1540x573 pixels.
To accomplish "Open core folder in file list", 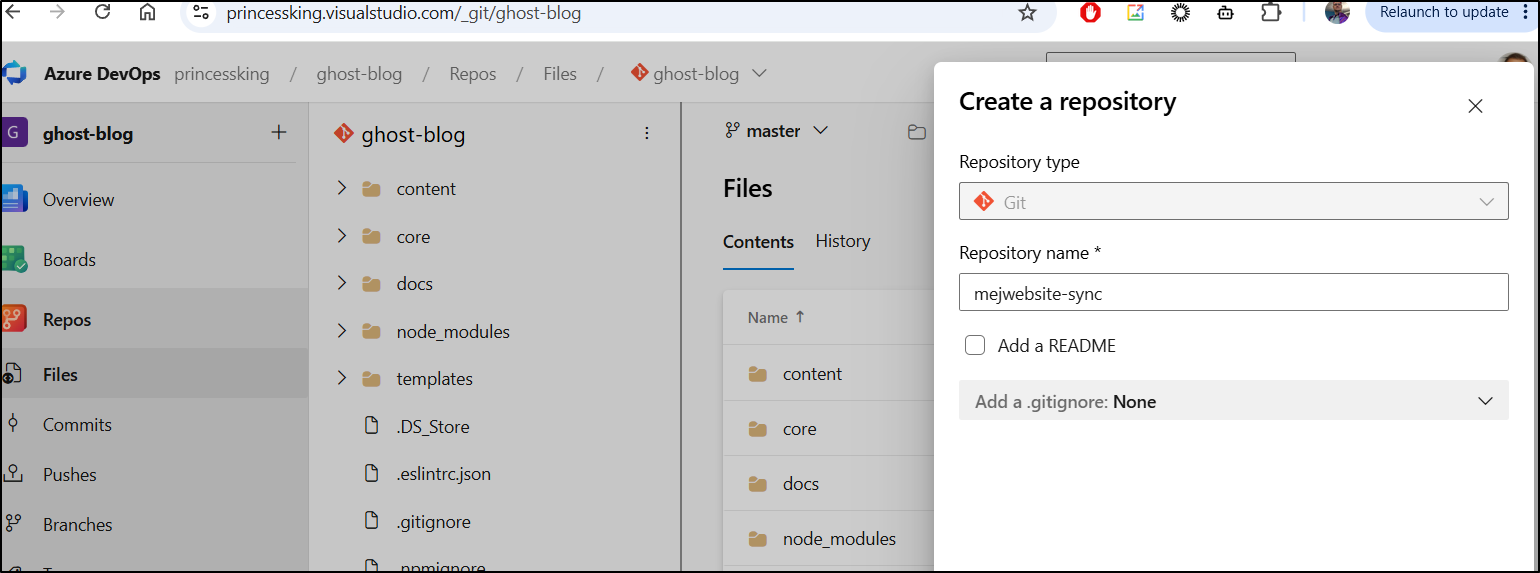I will pyautogui.click(x=799, y=429).
